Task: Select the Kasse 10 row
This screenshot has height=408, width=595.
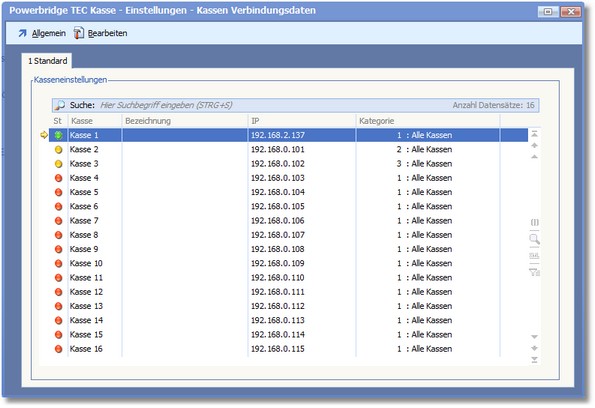Action: pos(288,263)
